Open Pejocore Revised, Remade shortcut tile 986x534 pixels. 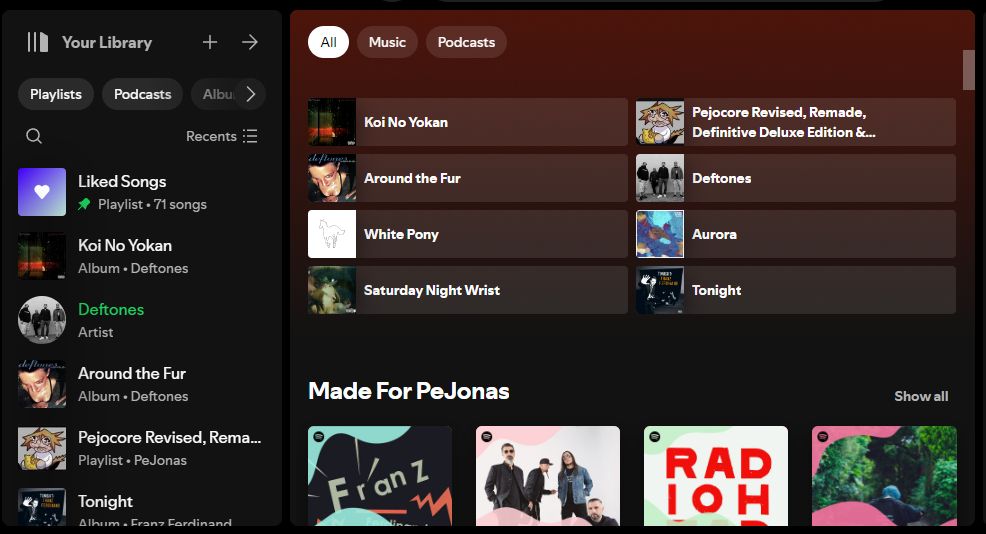(x=796, y=122)
